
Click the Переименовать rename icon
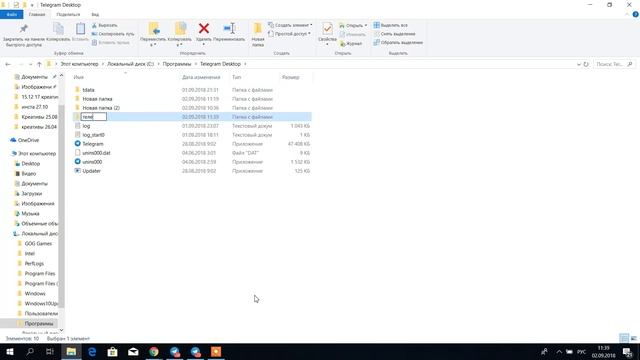point(229,29)
